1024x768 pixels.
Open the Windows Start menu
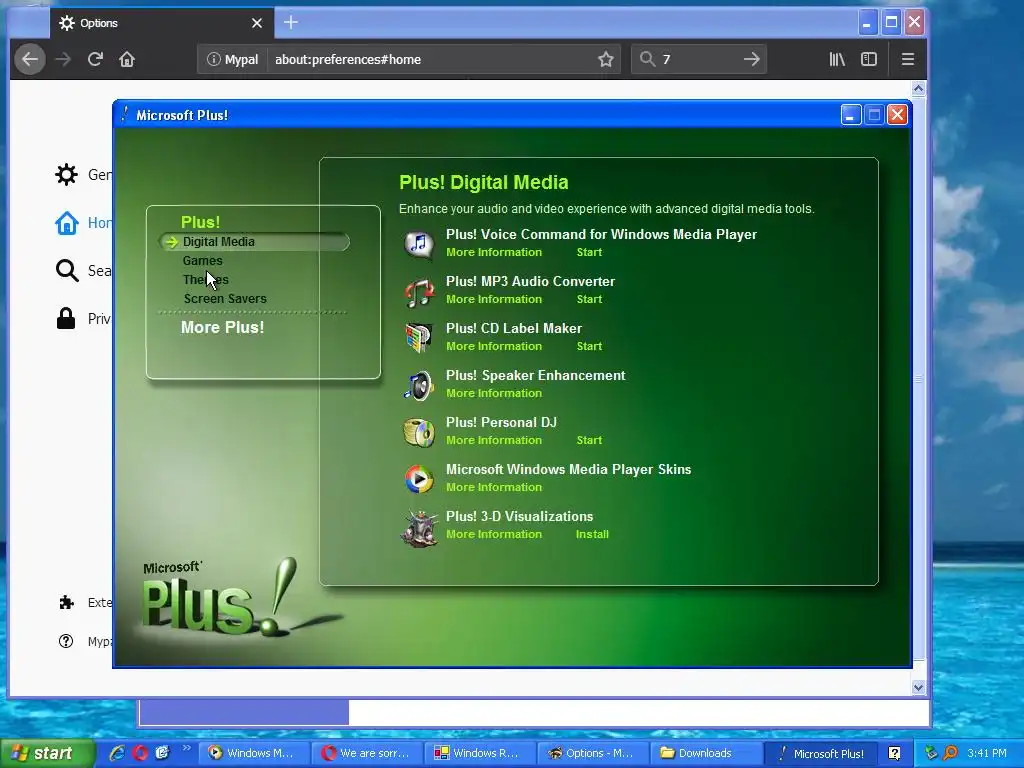point(46,753)
